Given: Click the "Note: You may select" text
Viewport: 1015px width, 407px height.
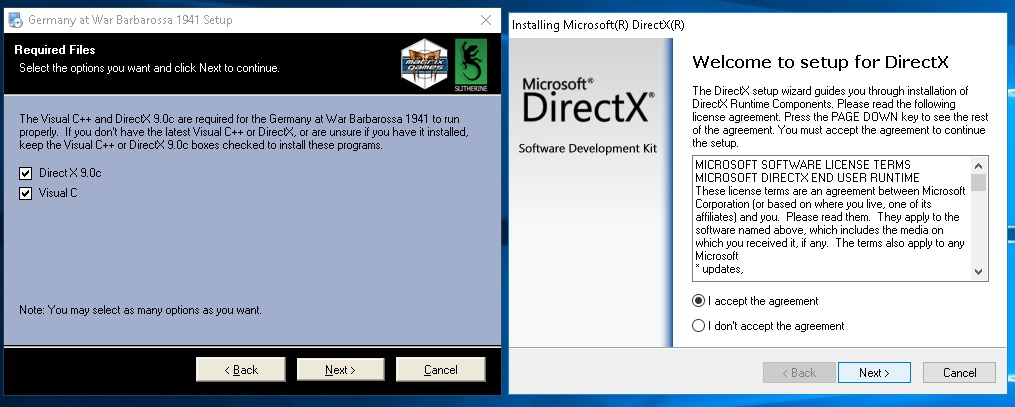Looking at the screenshot, I should (x=140, y=310).
